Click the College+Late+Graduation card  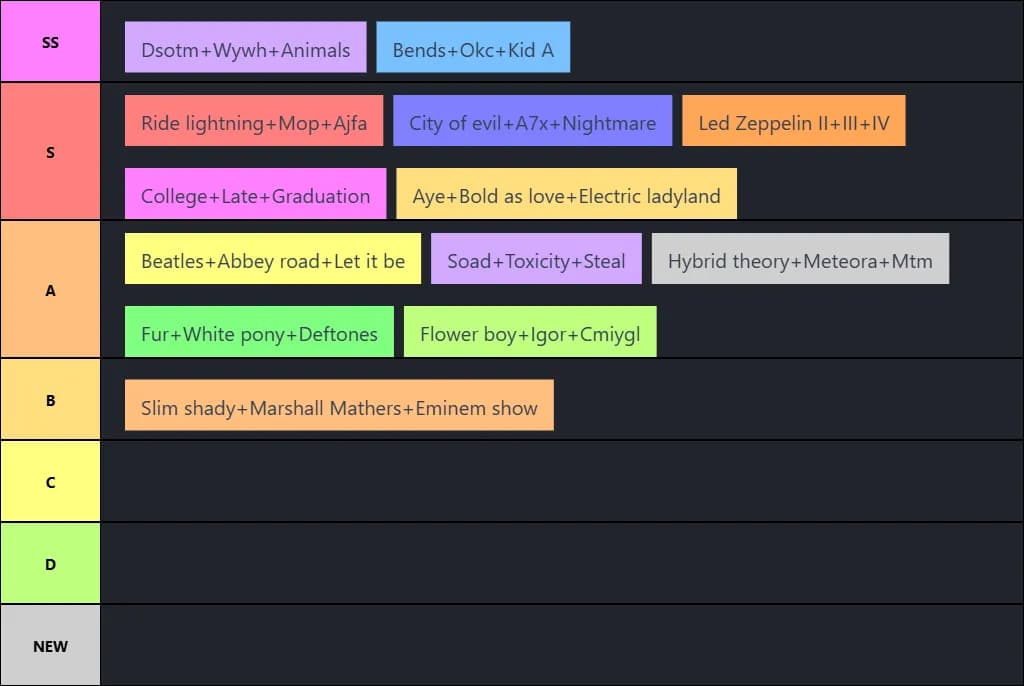255,195
